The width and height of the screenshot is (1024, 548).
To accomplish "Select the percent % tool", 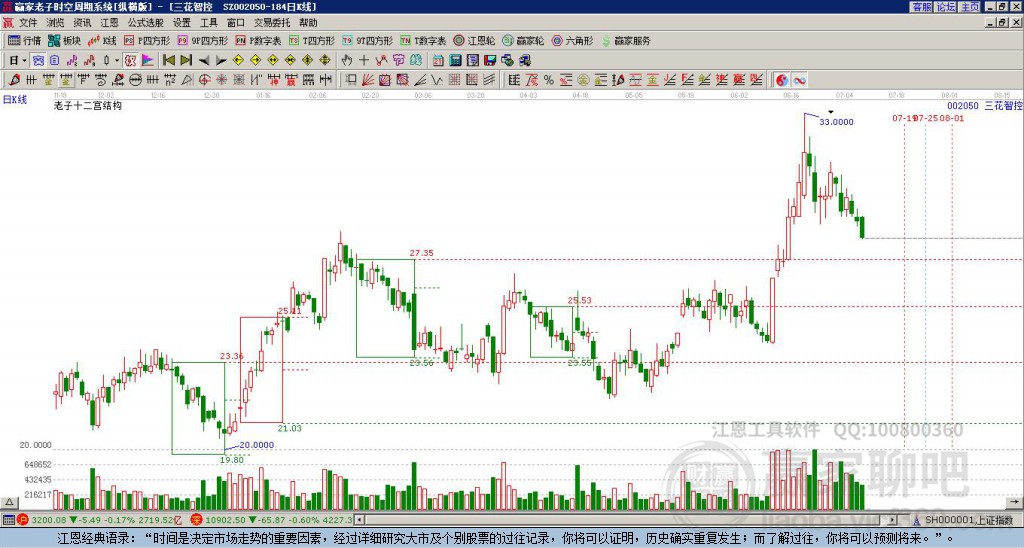I will [x=549, y=80].
